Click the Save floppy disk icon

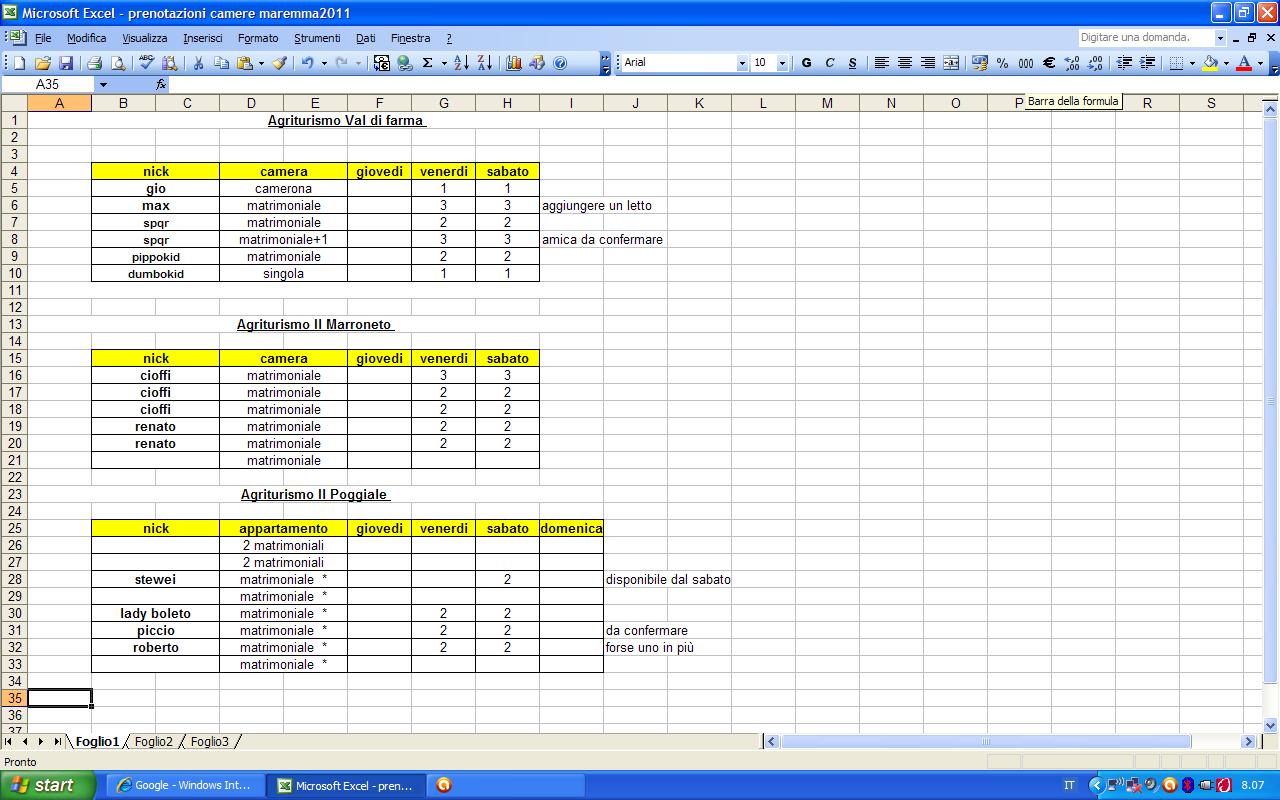click(x=64, y=63)
